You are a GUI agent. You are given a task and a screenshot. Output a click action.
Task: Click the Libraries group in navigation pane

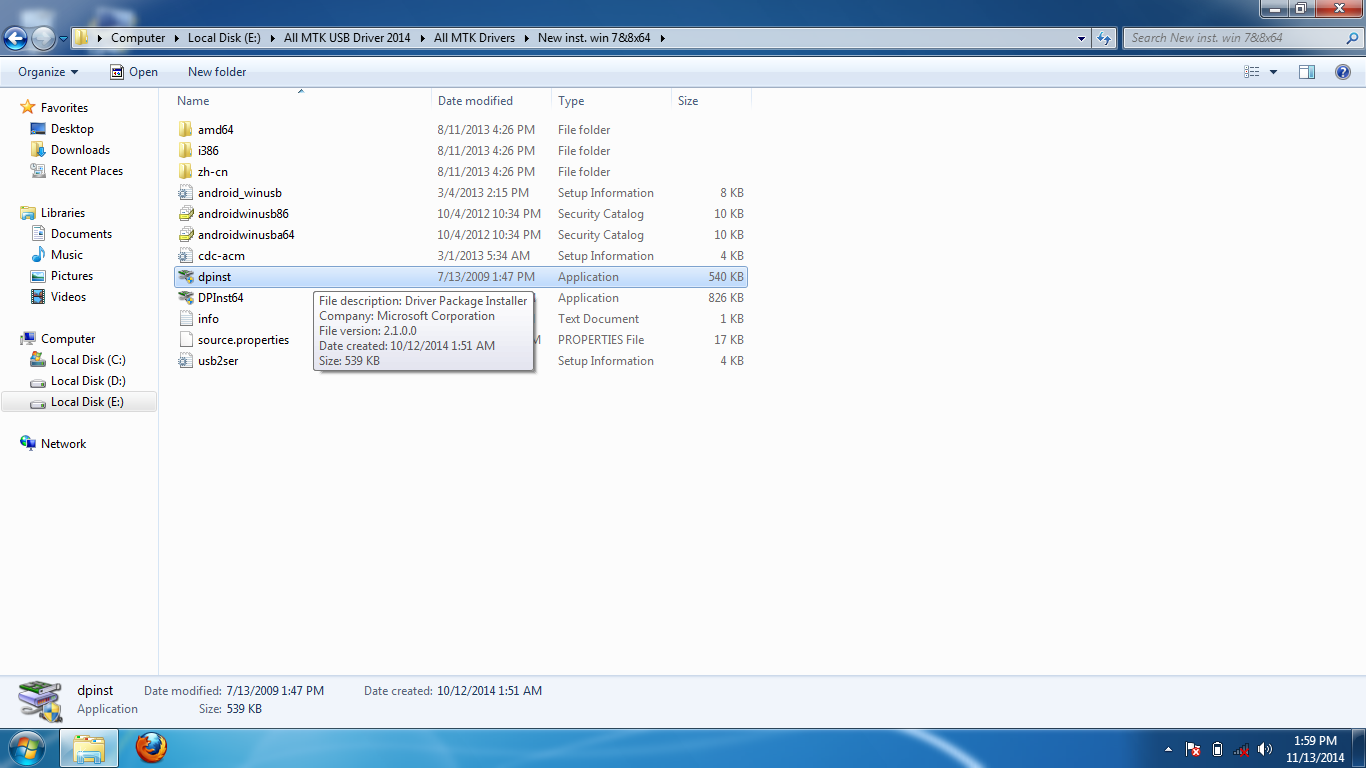(x=63, y=213)
